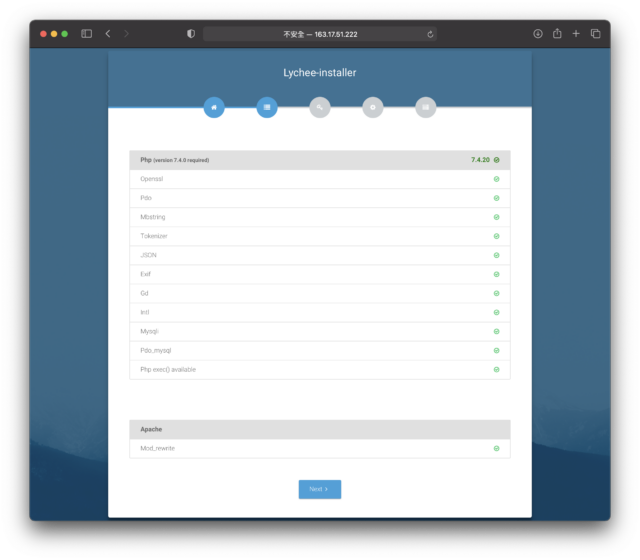Reload the page

tap(430, 34)
